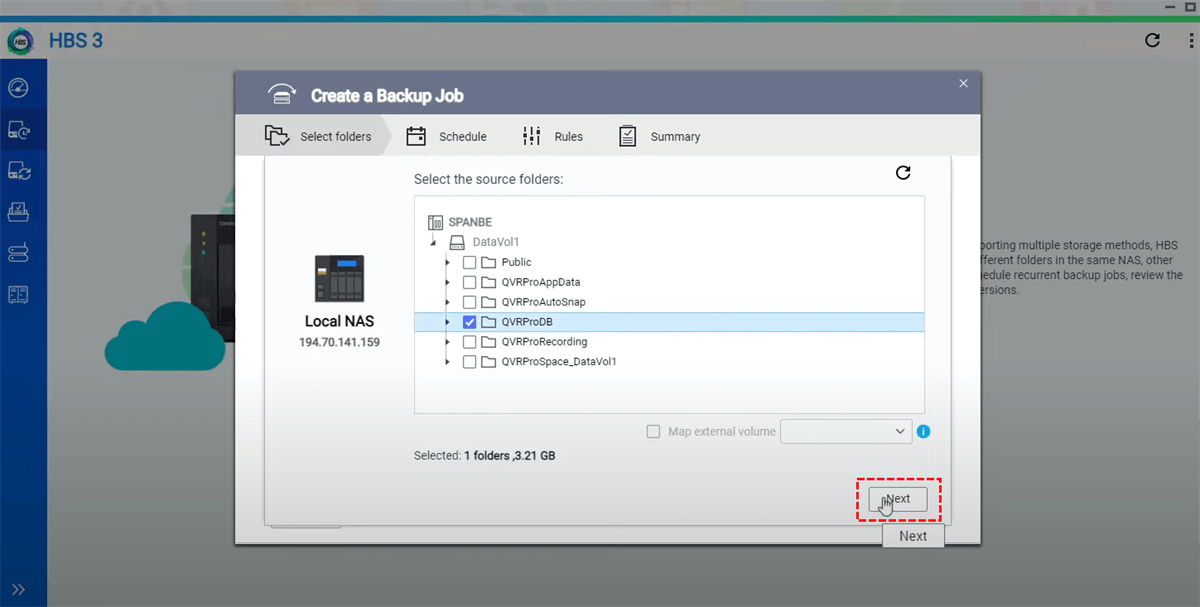Select the Public folder name

517,262
